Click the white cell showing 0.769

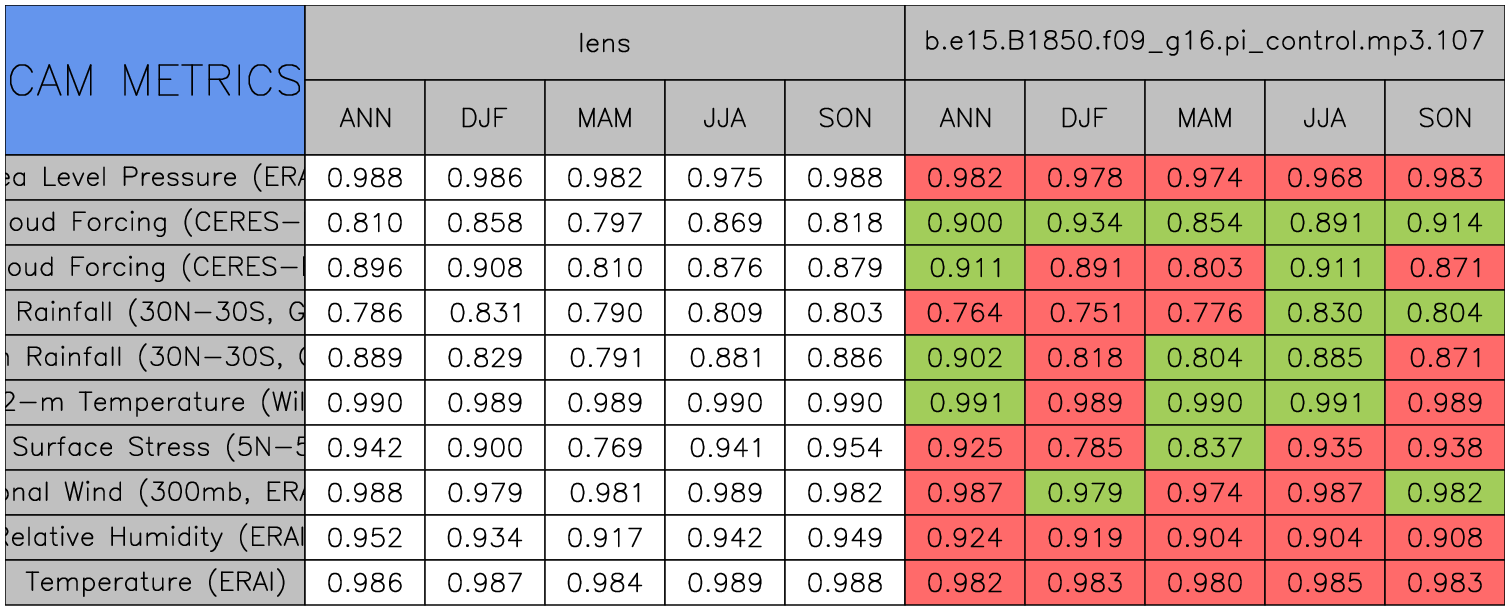(605, 447)
